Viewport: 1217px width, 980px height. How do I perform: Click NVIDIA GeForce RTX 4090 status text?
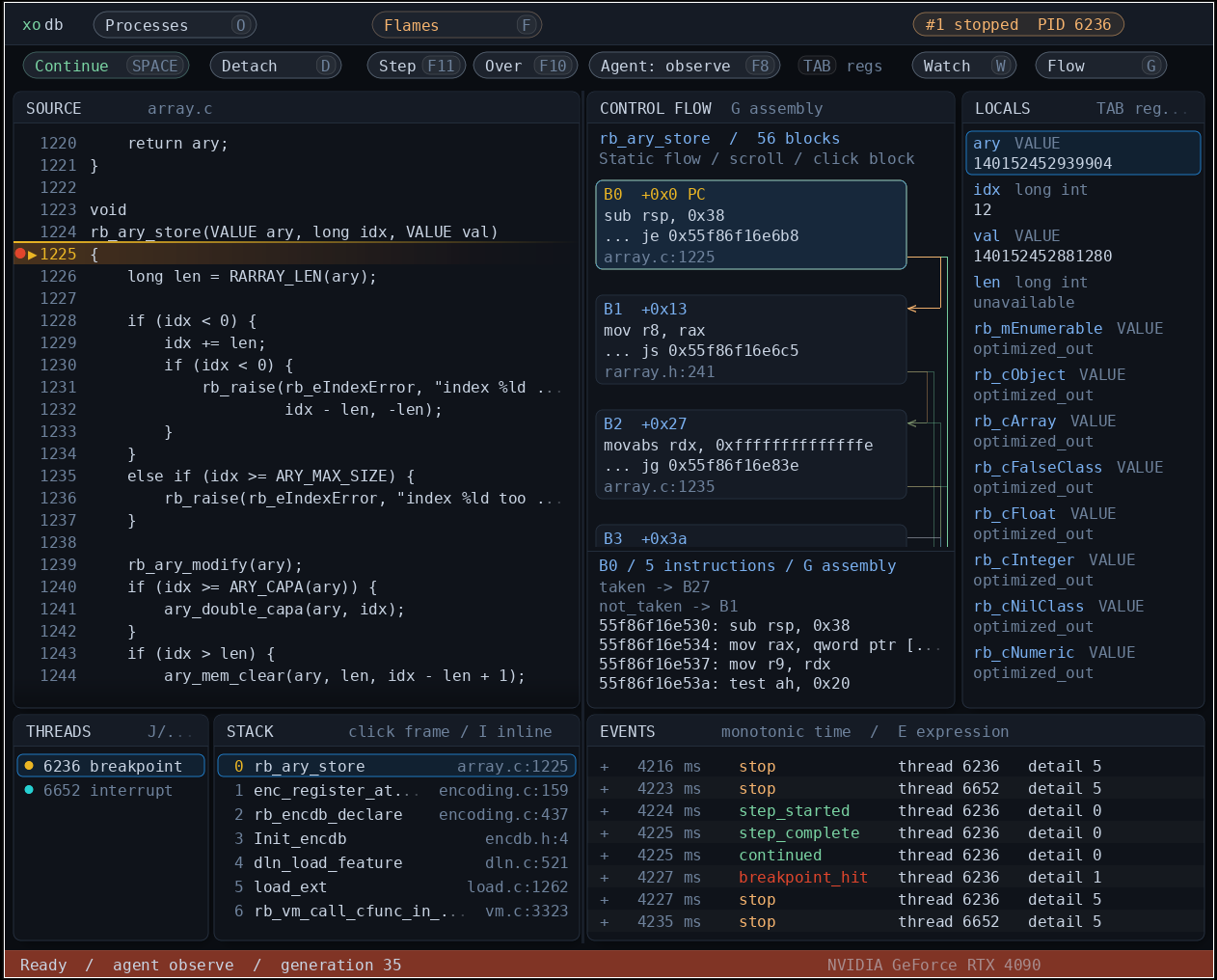click(933, 965)
